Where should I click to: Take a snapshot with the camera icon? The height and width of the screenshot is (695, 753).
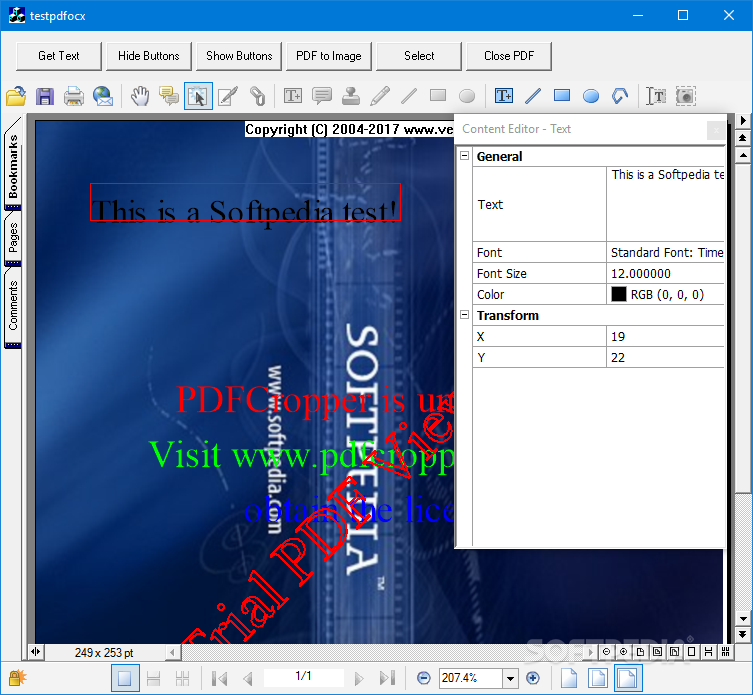coord(686,96)
